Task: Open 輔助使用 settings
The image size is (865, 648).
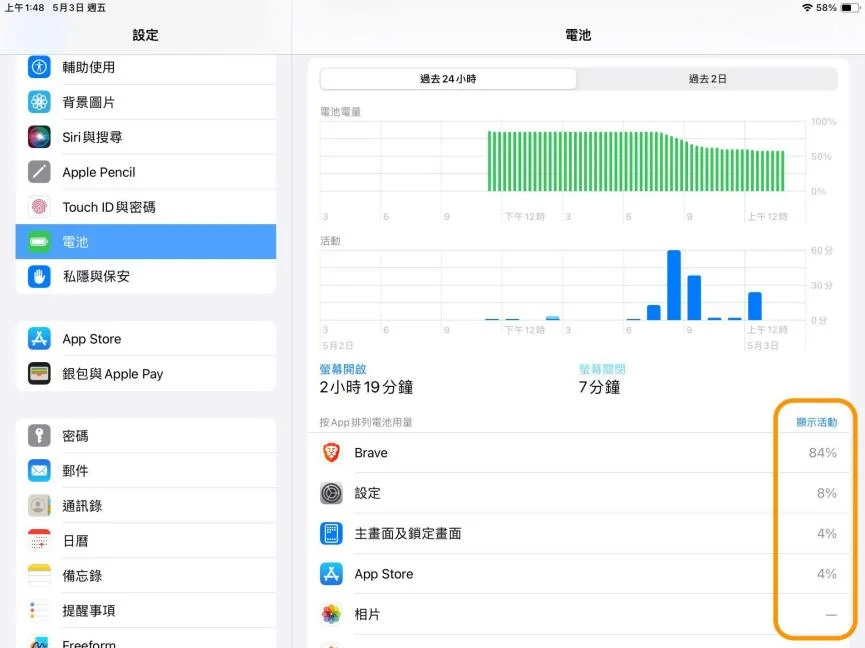Action: 146,67
